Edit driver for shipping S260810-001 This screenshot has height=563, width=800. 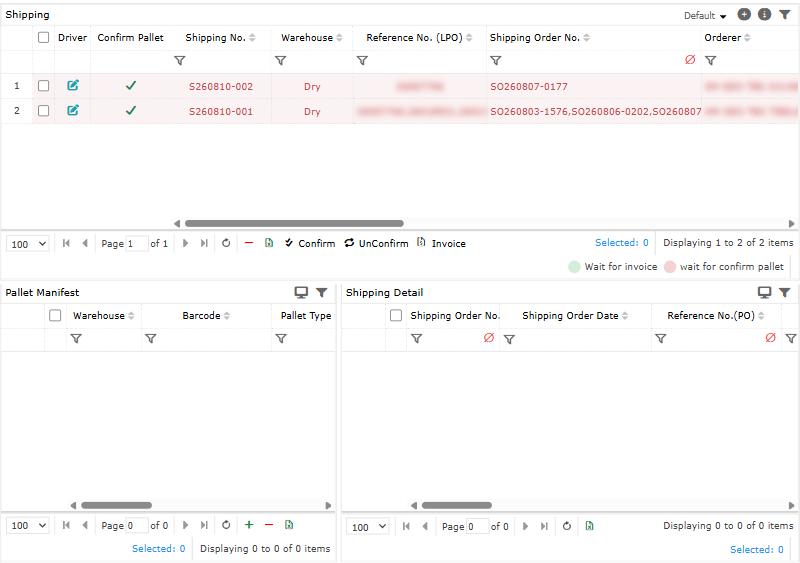tap(73, 110)
